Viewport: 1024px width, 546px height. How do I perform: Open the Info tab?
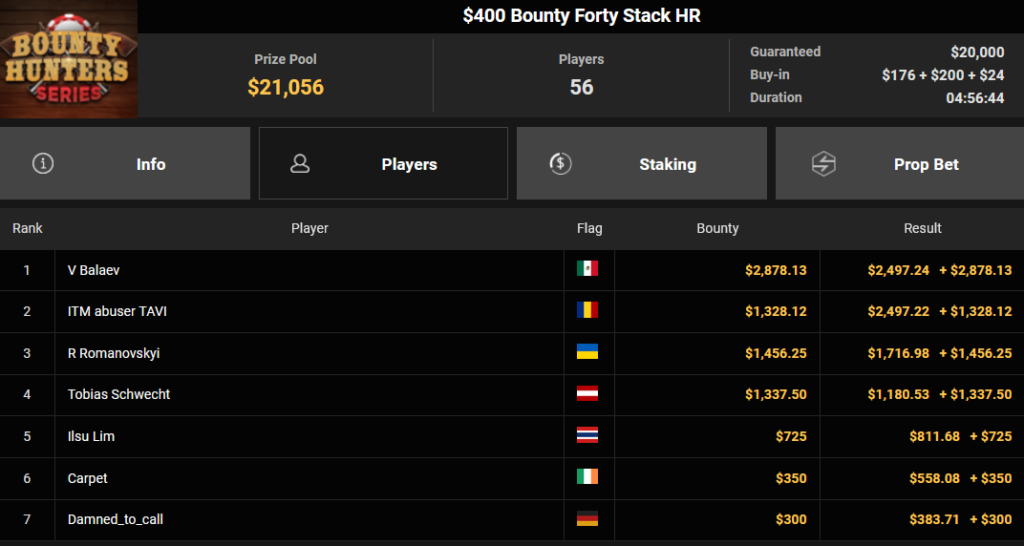pyautogui.click(x=125, y=163)
